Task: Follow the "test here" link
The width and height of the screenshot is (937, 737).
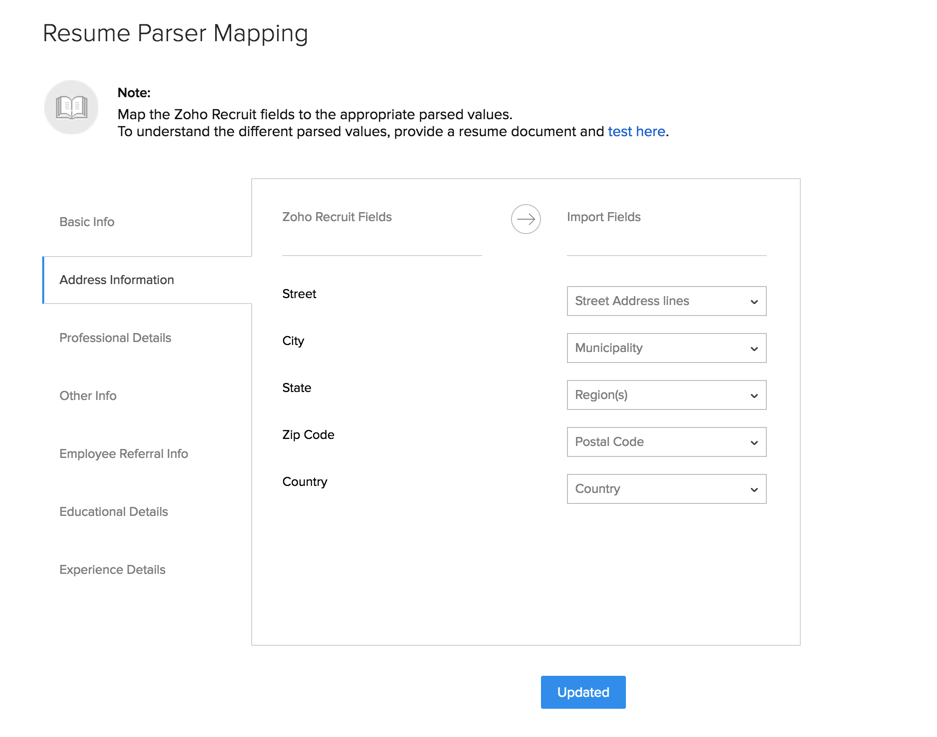Action: tap(636, 131)
